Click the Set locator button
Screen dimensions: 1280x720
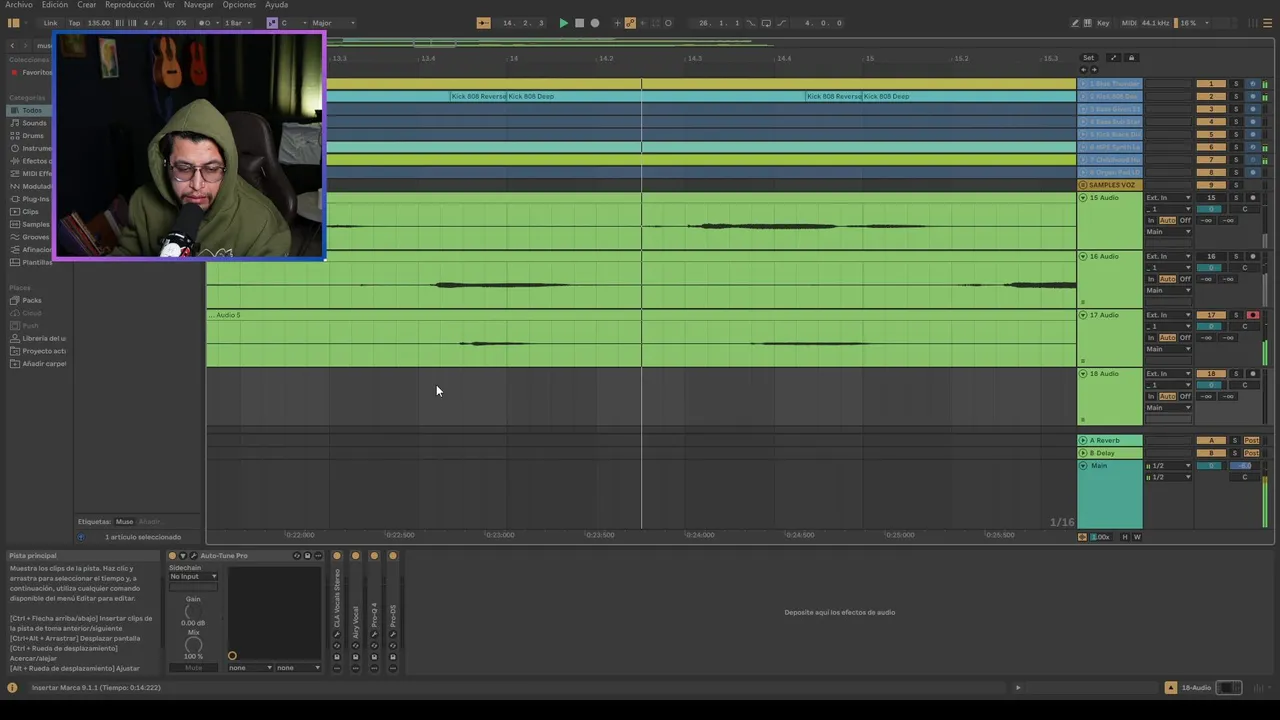point(1089,58)
